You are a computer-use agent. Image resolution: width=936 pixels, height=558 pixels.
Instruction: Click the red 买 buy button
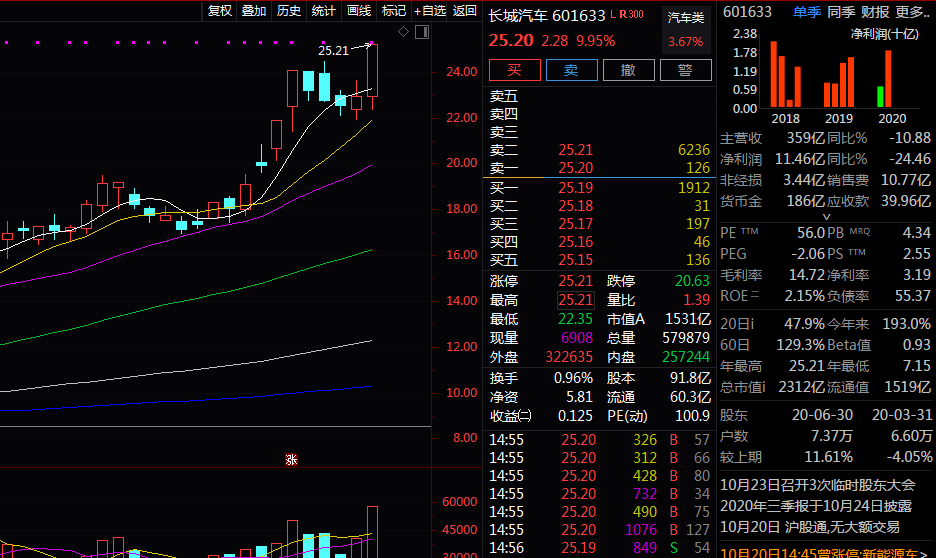pyautogui.click(x=515, y=70)
